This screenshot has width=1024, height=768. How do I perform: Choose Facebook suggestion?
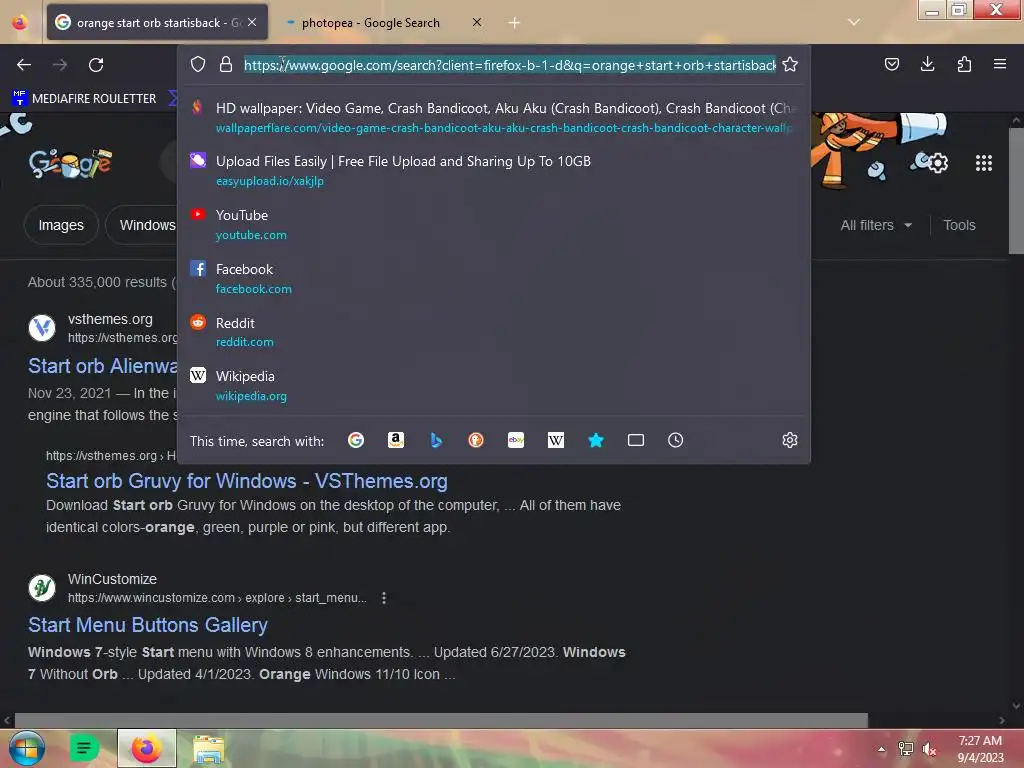point(494,278)
